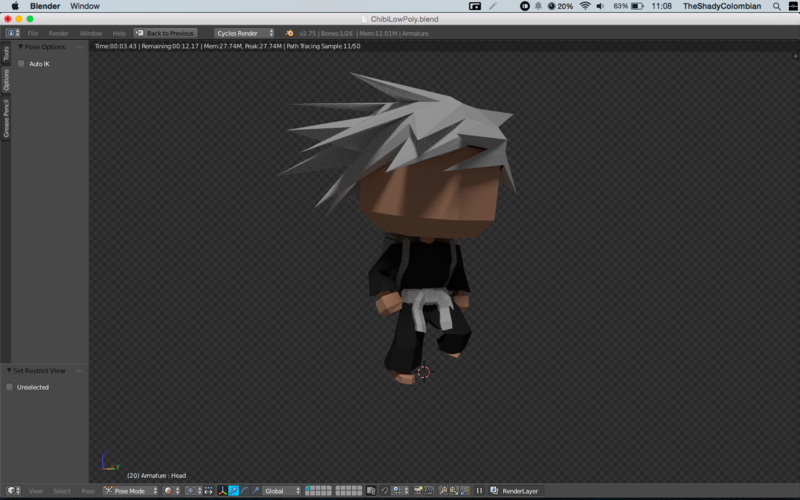This screenshot has width=800, height=500.
Task: Open the Blender application menu
Action: coord(45,6)
